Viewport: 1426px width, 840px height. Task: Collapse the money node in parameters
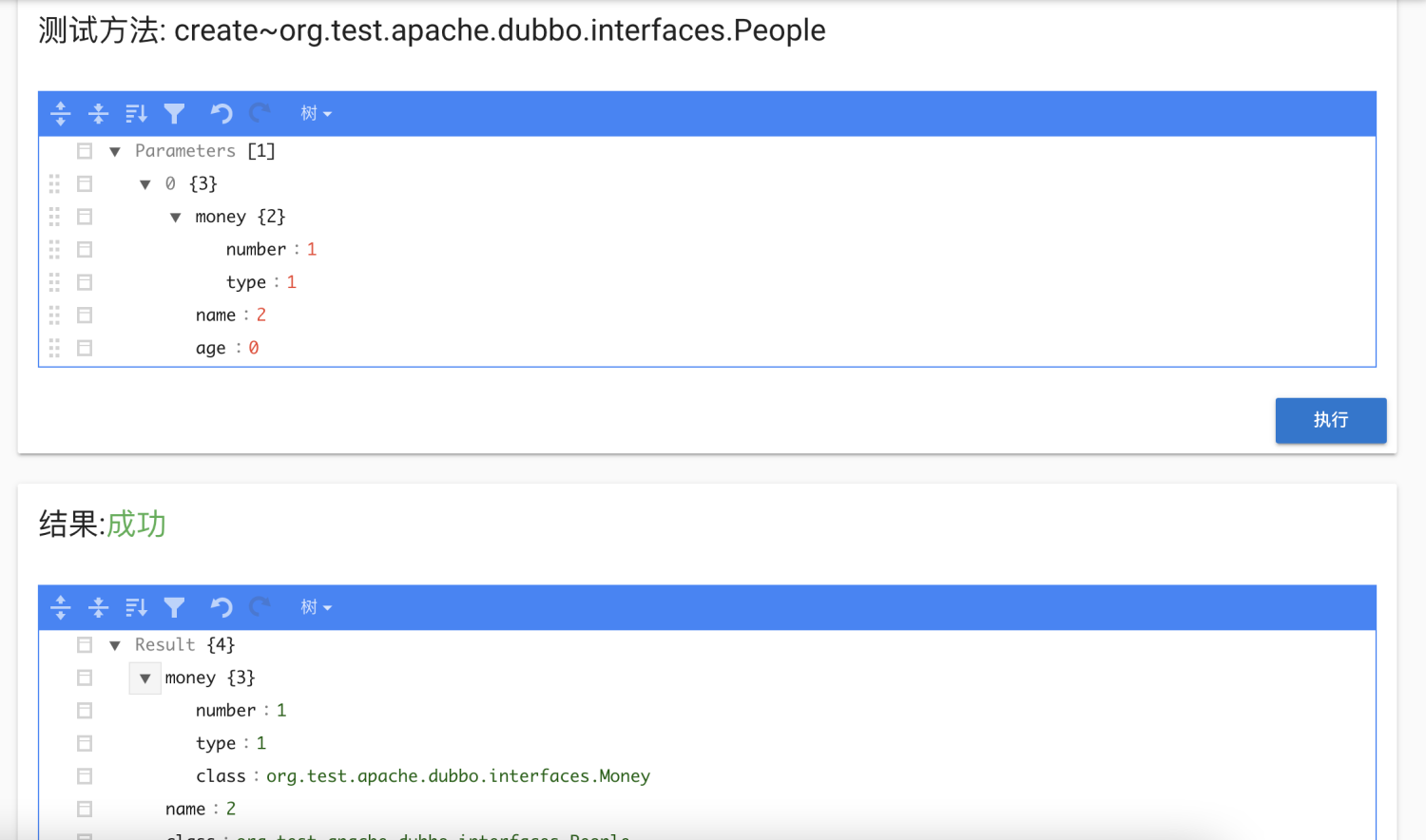point(176,218)
